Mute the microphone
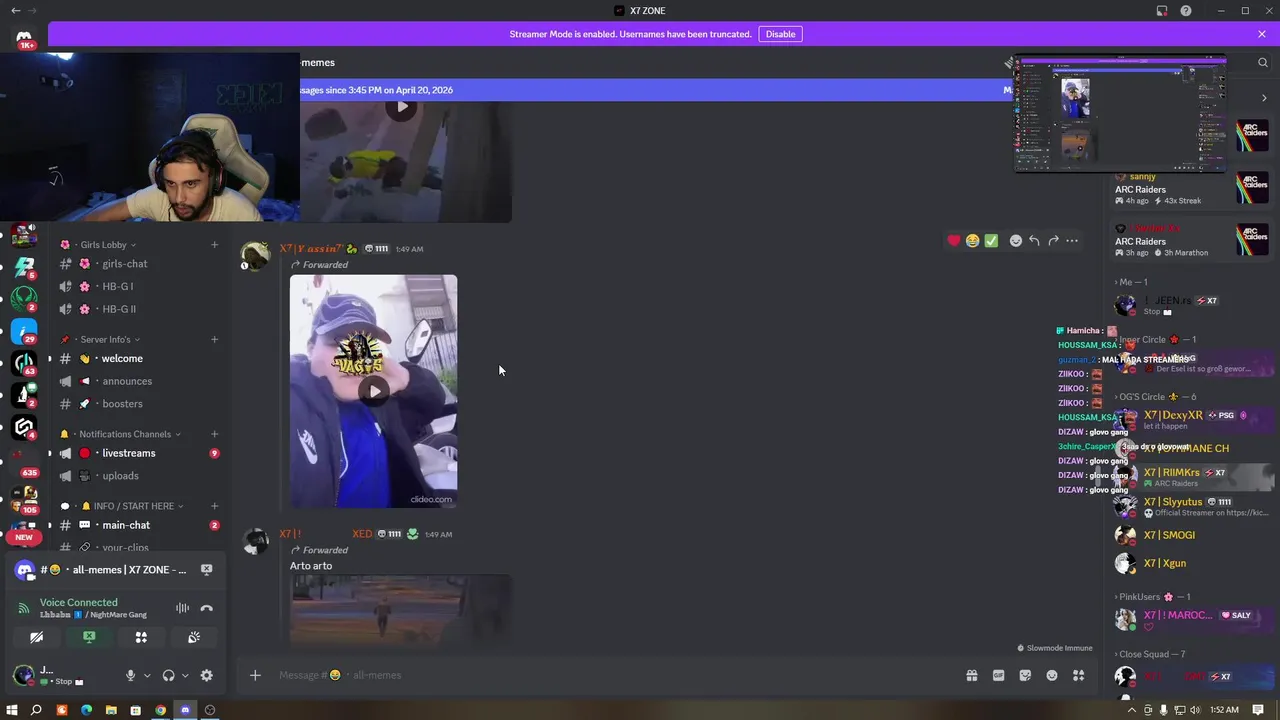 (x=130, y=675)
